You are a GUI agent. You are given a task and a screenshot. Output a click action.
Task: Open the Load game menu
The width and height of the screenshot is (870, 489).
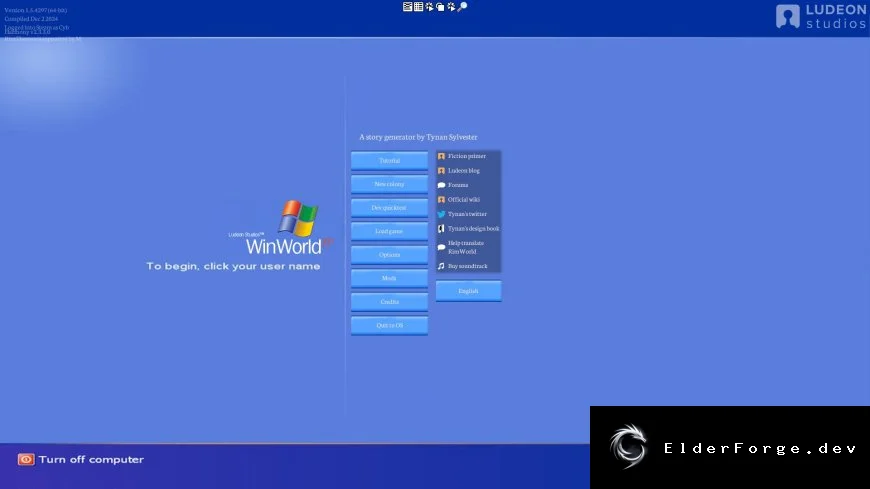coord(389,231)
